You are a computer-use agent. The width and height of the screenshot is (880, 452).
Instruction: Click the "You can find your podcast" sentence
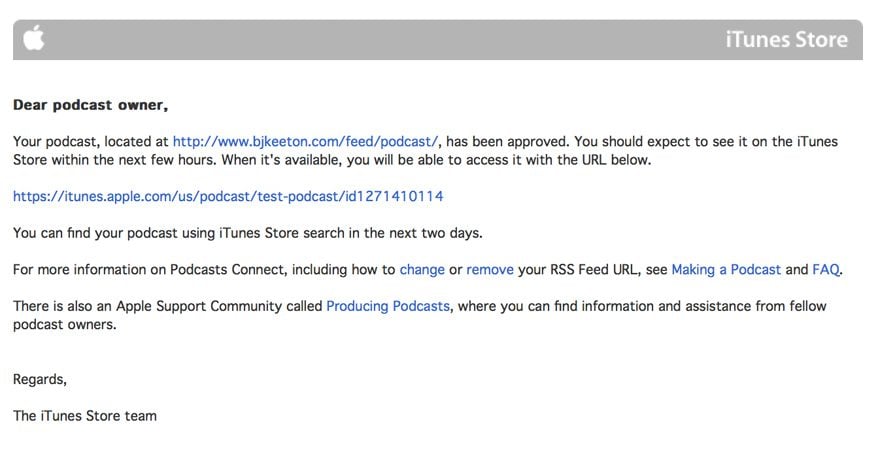point(100,233)
